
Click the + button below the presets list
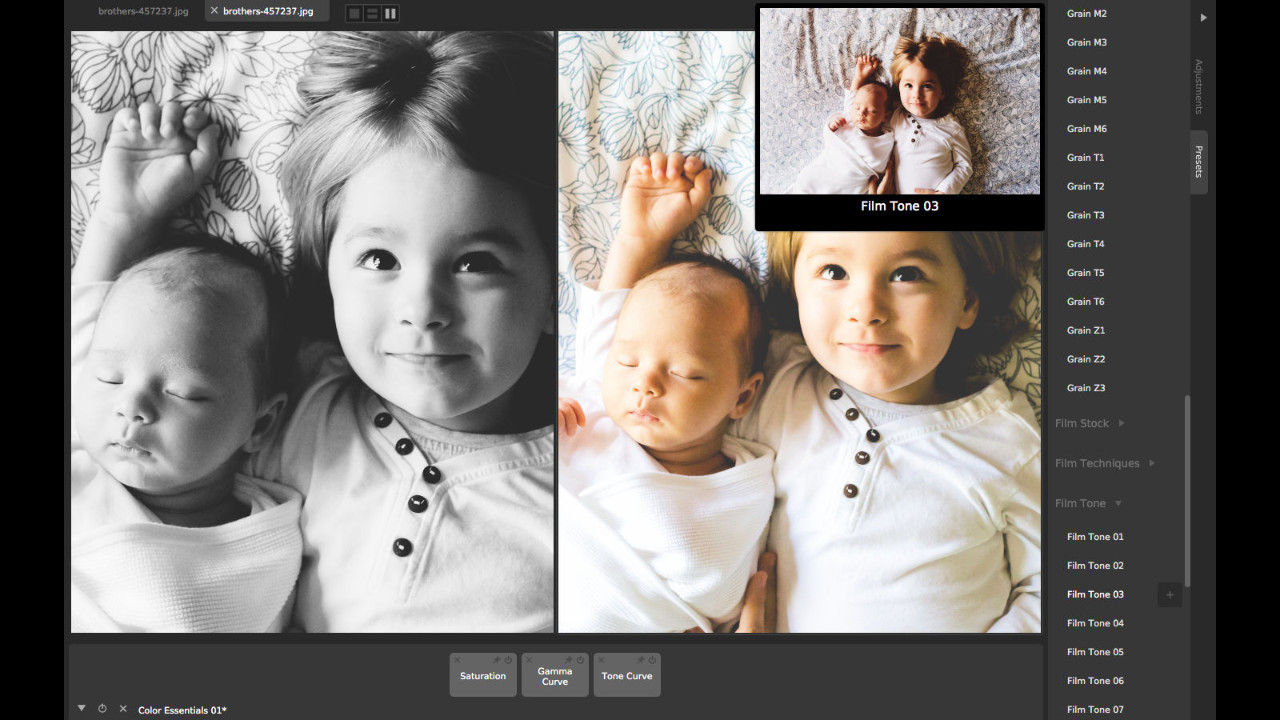click(x=1169, y=594)
